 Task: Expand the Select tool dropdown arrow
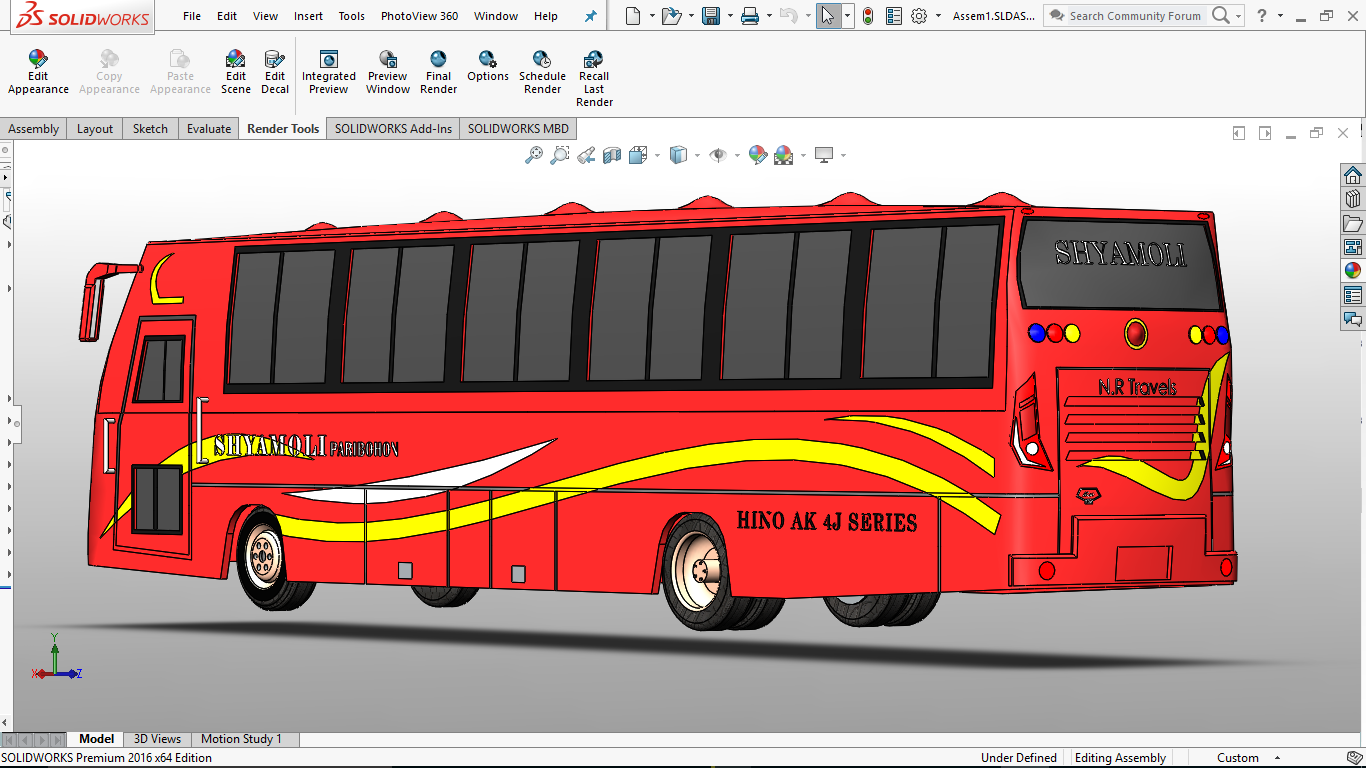(x=847, y=16)
